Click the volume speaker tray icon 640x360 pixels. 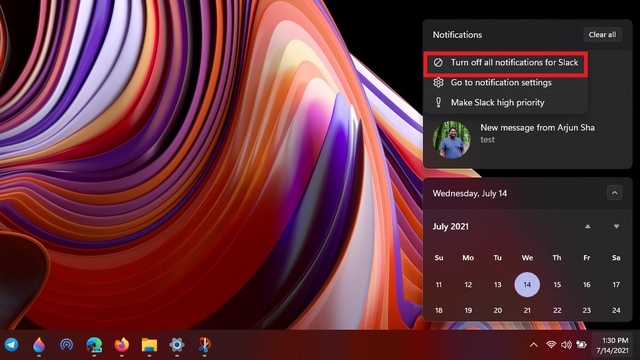click(x=566, y=345)
